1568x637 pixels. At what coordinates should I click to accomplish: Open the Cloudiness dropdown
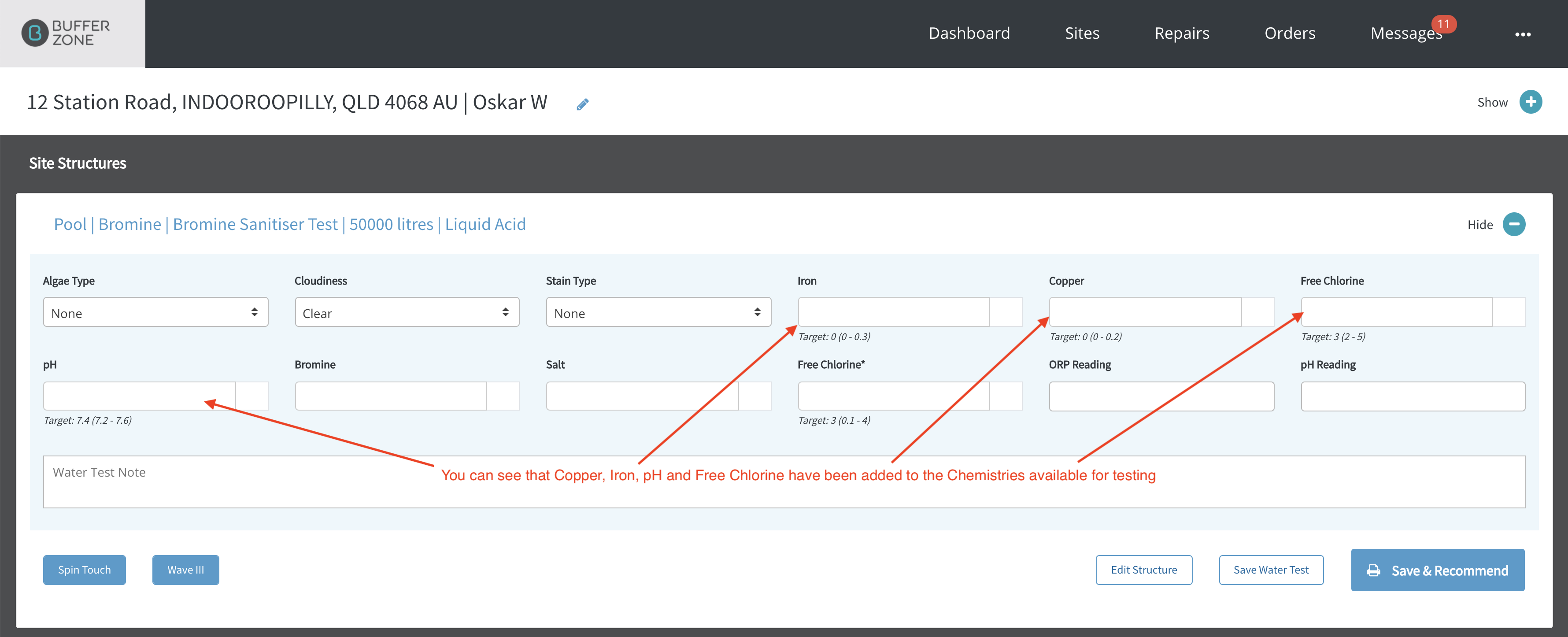pyautogui.click(x=407, y=312)
